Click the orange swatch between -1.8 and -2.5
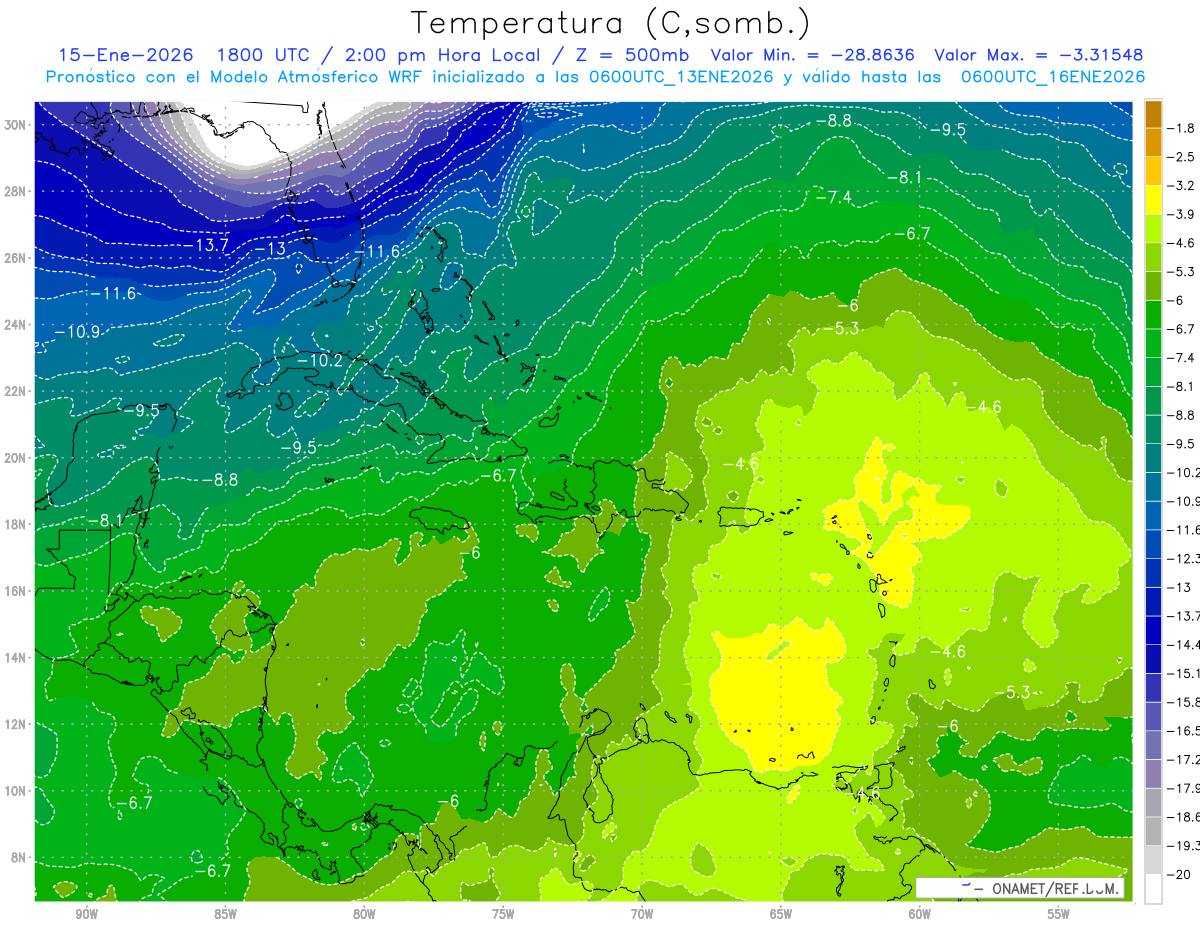The image size is (1200, 927). click(x=1153, y=142)
